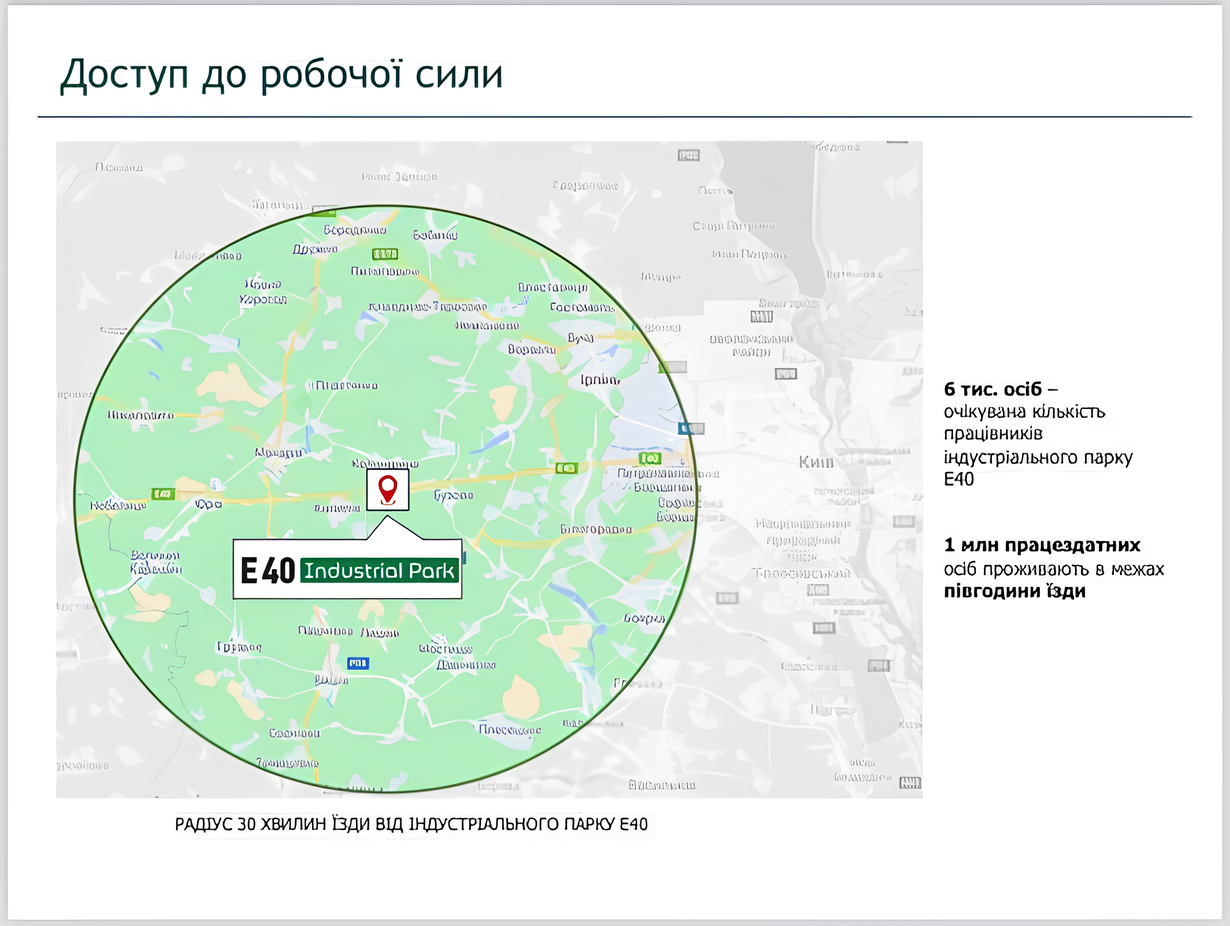Click the 'півгодини їзди' bold phrase
This screenshot has height=926, width=1230.
(x=1014, y=591)
